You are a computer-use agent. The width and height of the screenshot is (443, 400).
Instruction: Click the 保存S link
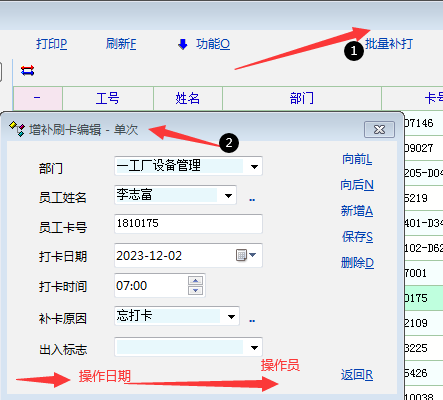pos(357,237)
